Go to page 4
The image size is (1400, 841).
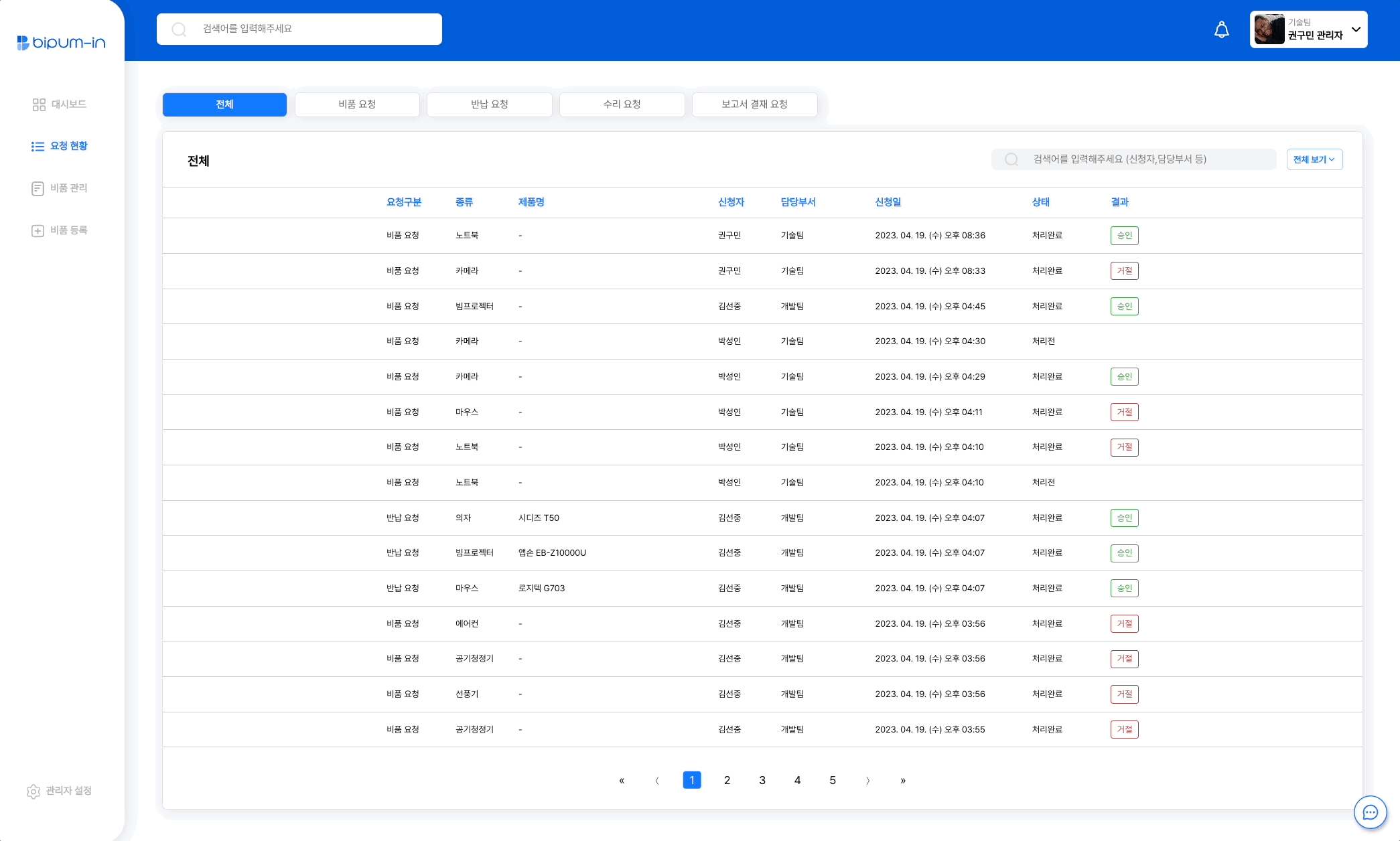[797, 780]
